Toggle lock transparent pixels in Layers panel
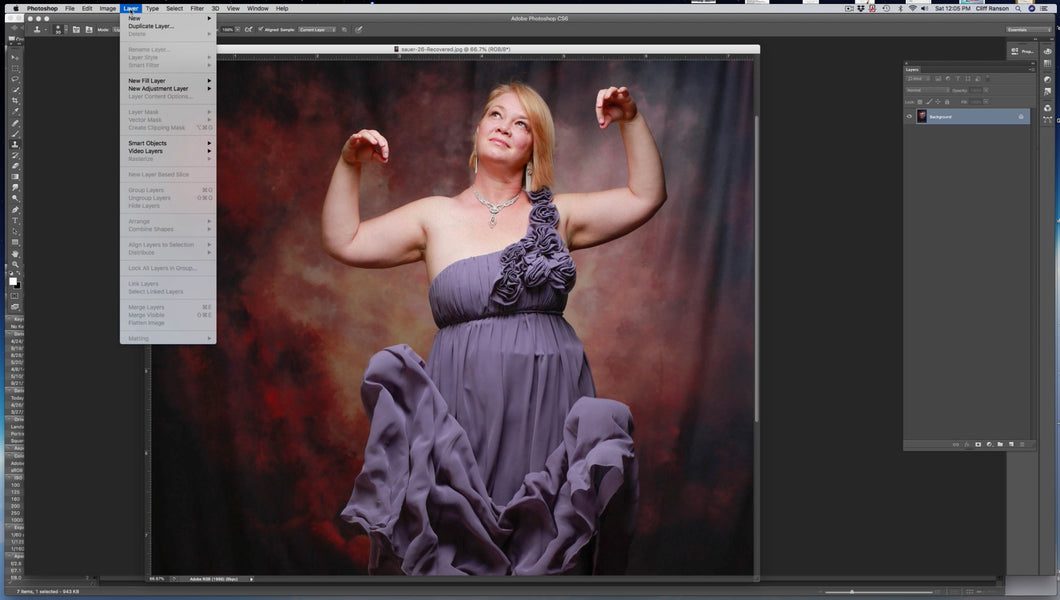Image resolution: width=1060 pixels, height=600 pixels. coord(920,102)
